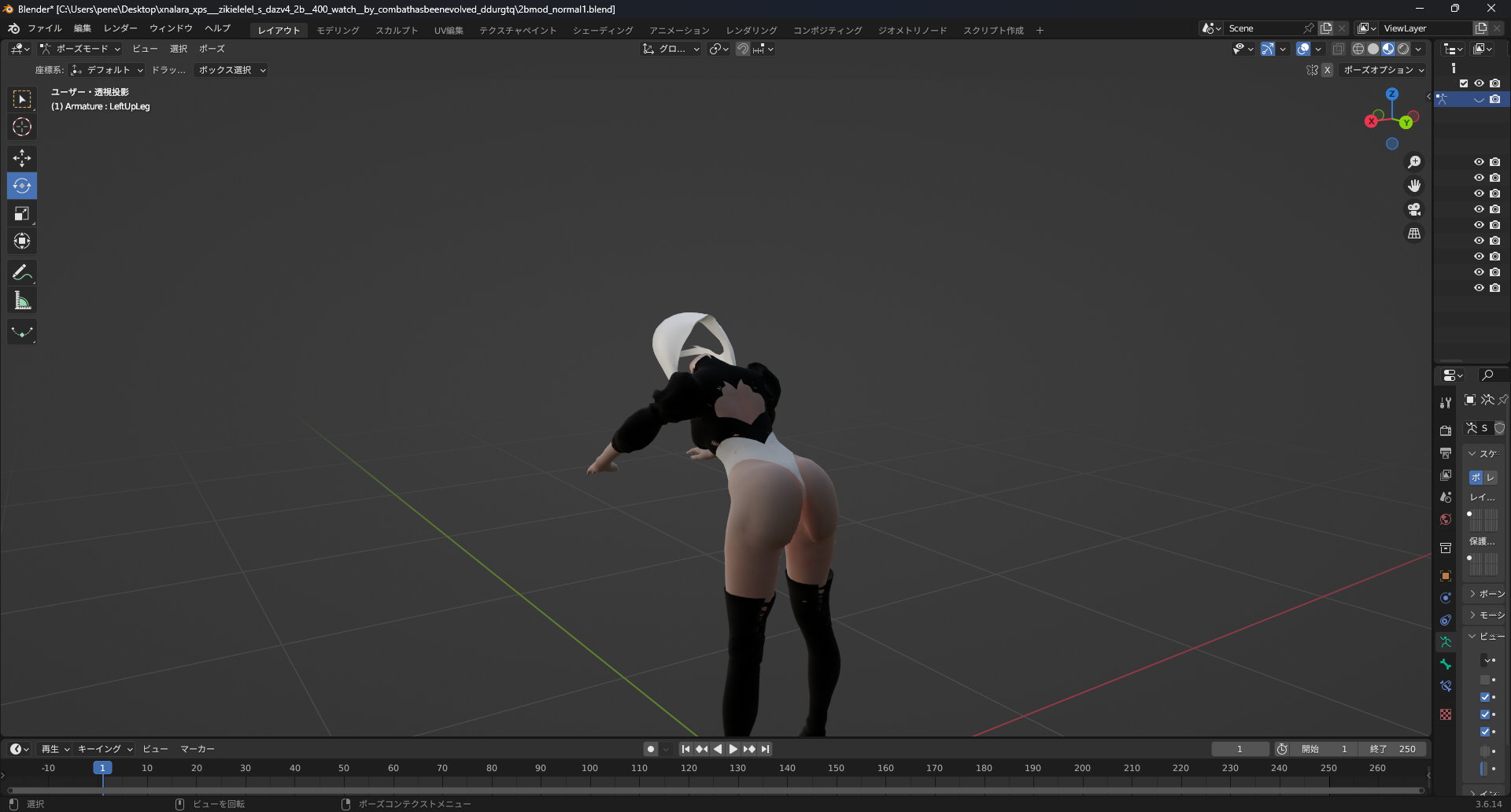Open the Scene properties tab
This screenshot has width=1511, height=812.
pos(1446,497)
